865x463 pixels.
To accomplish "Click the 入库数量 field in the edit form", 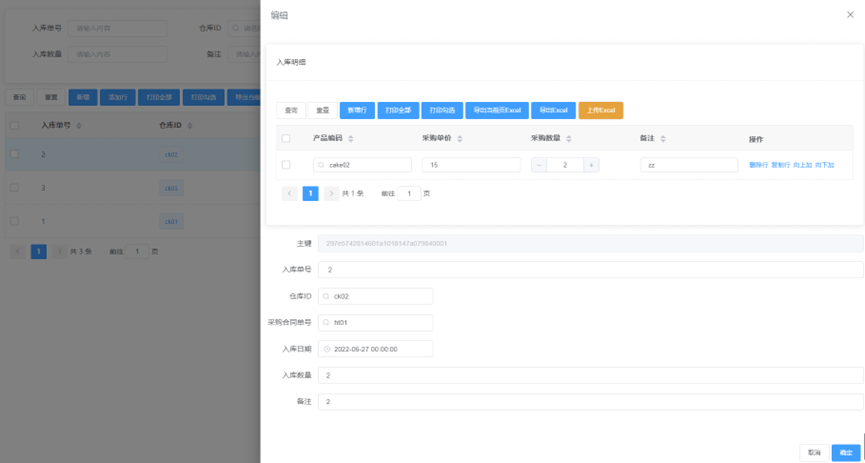I will pyautogui.click(x=591, y=376).
